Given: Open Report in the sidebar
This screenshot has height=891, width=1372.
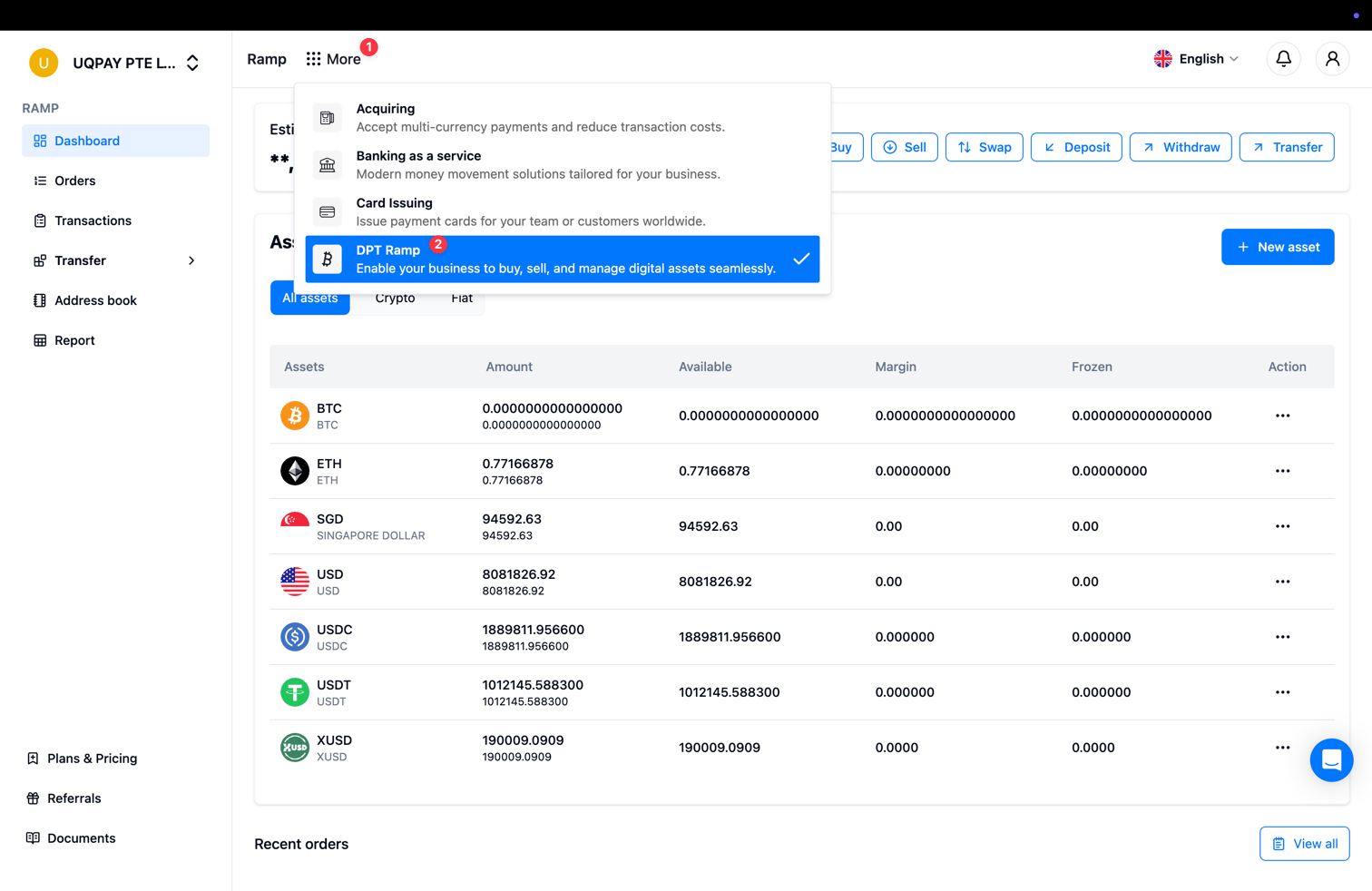Looking at the screenshot, I should click(115, 340).
